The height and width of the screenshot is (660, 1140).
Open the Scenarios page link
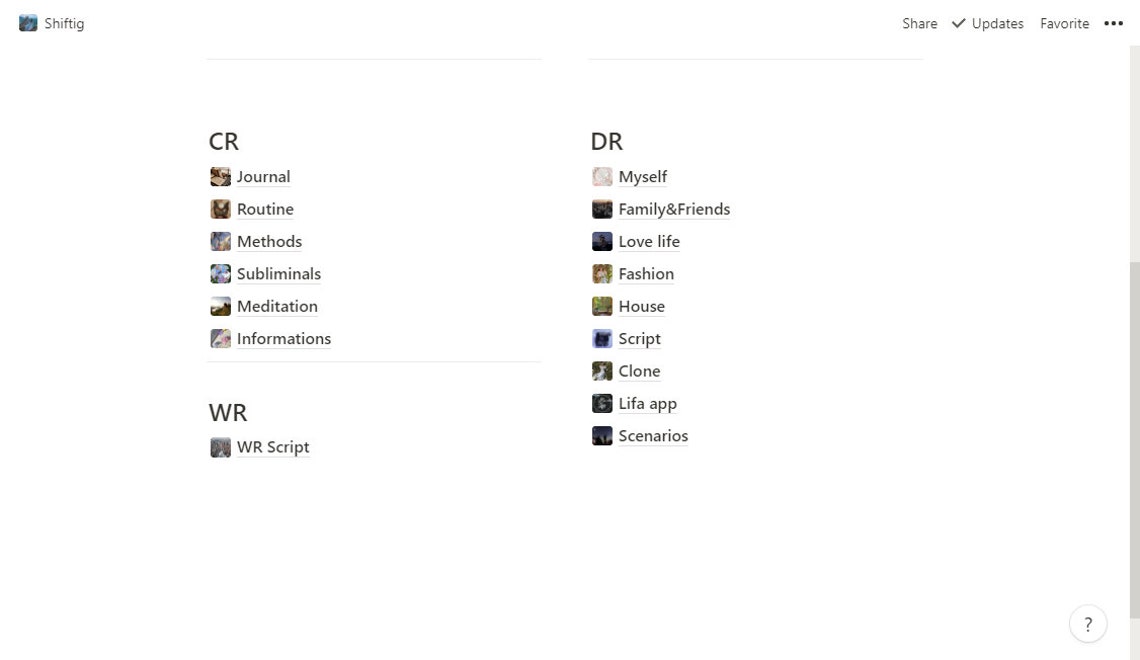click(653, 436)
